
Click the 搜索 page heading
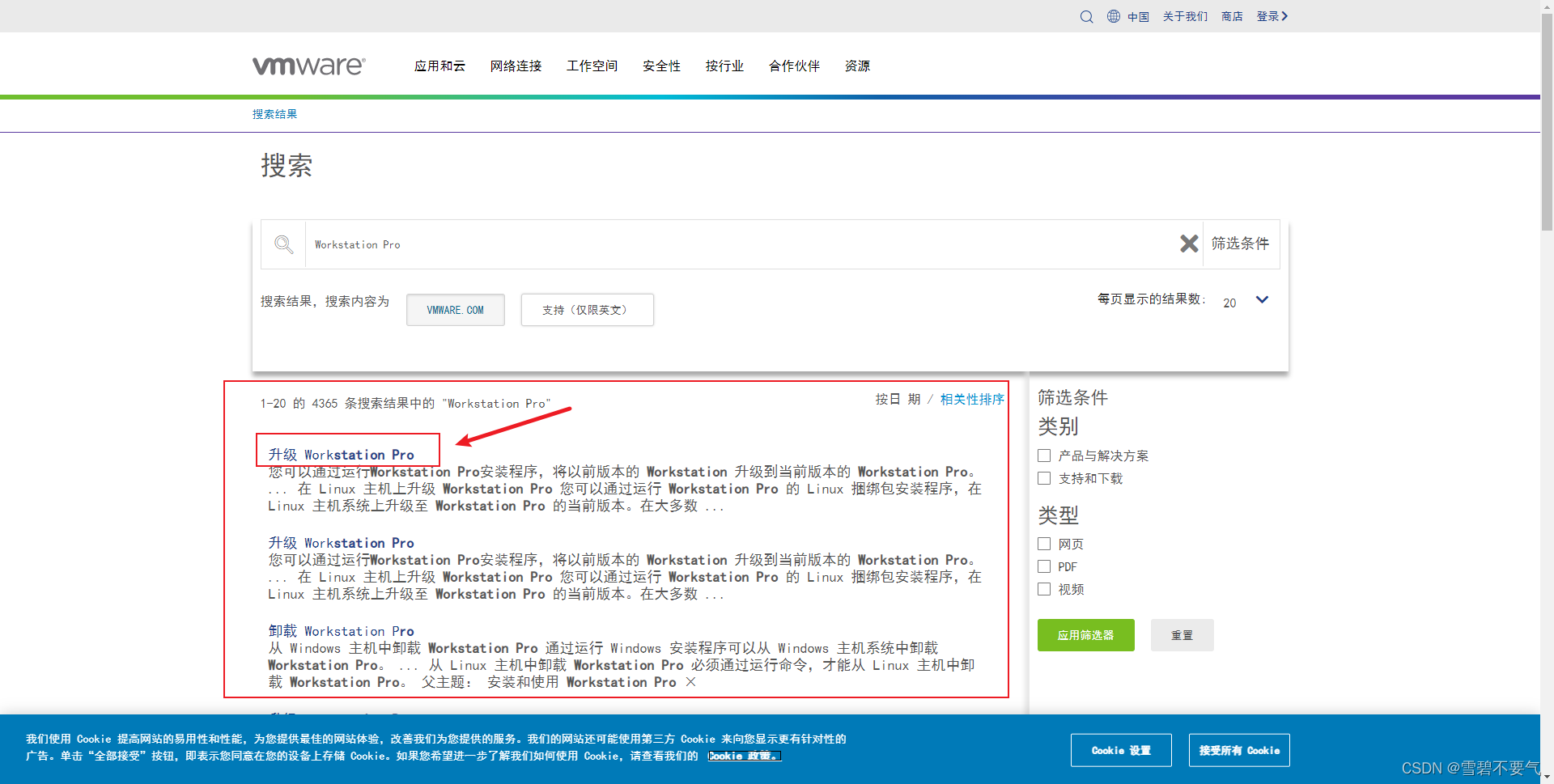287,165
